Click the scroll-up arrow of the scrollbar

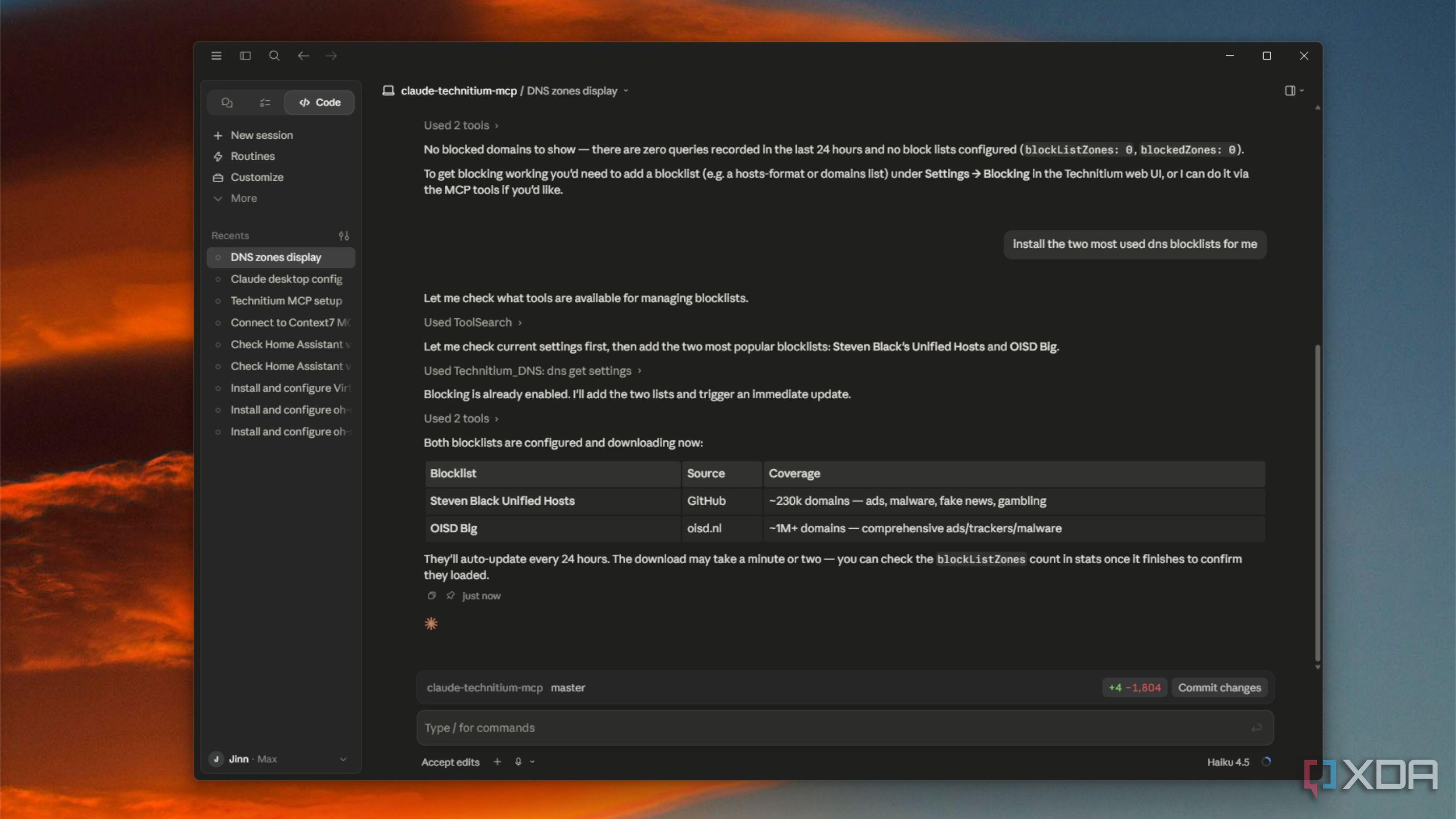coord(1317,107)
